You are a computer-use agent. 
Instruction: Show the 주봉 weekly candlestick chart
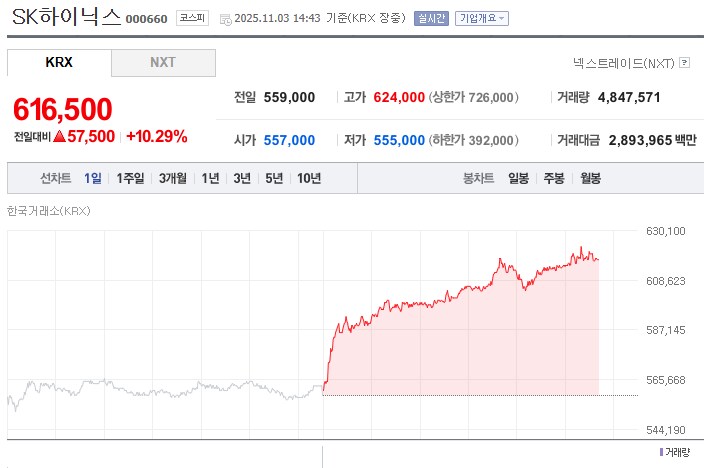pyautogui.click(x=554, y=178)
